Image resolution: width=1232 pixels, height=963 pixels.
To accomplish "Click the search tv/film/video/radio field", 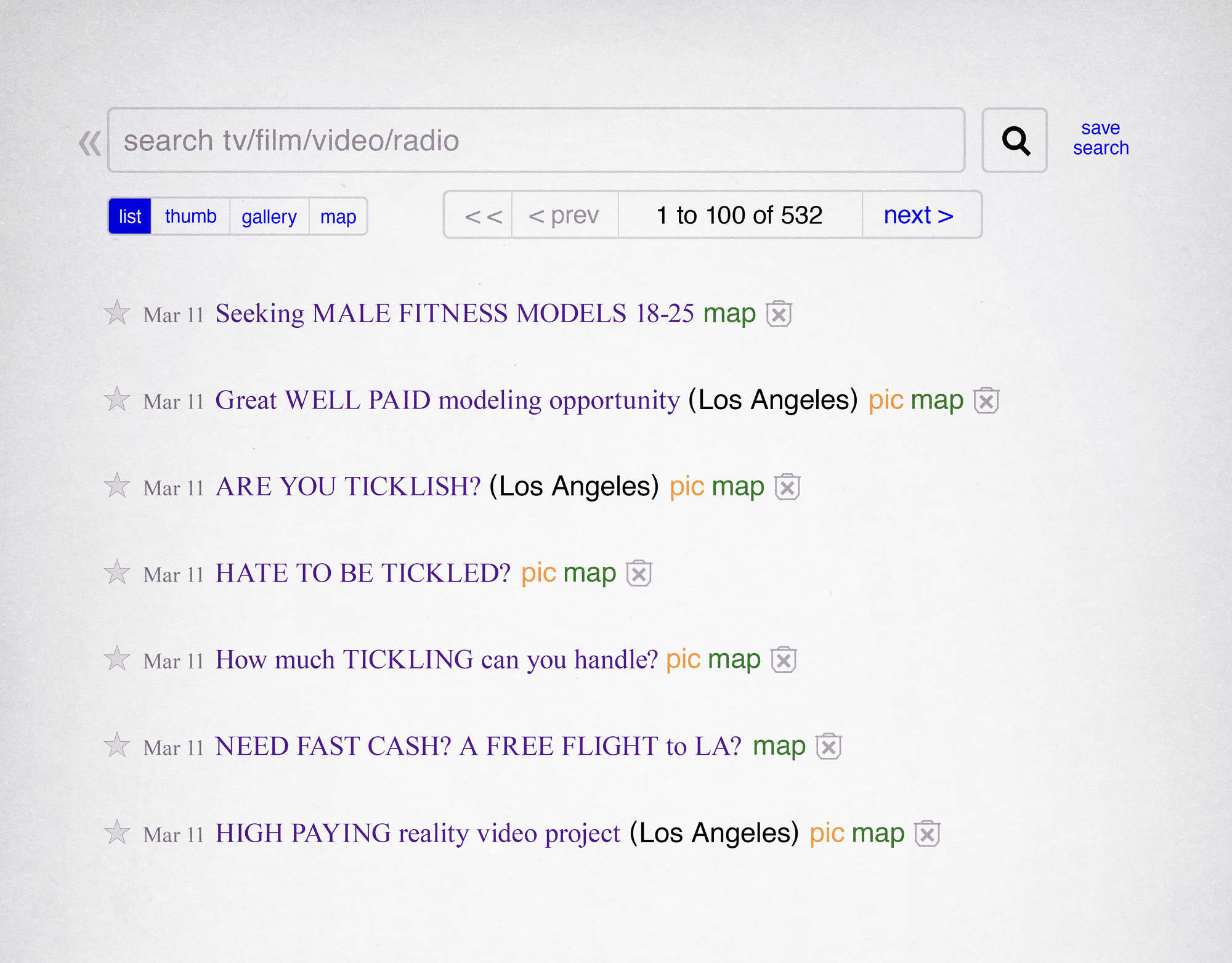I will 536,140.
